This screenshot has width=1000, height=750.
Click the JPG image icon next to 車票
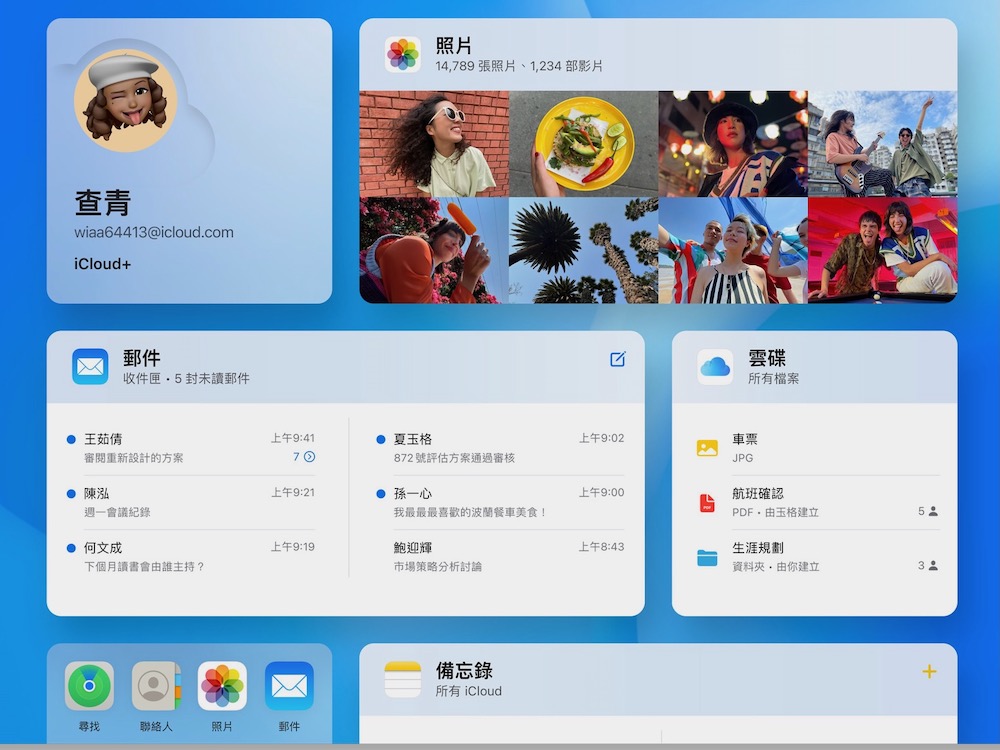pos(707,448)
